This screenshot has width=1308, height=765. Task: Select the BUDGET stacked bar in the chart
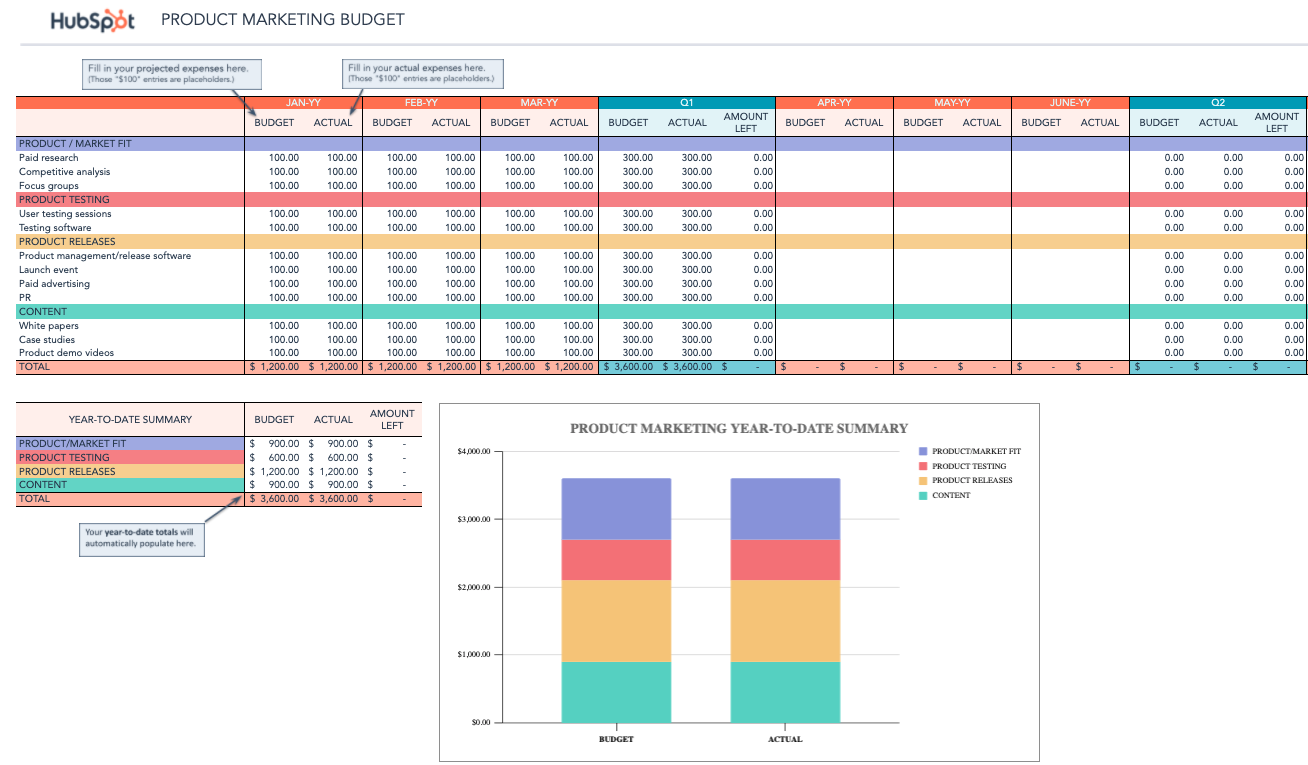617,600
